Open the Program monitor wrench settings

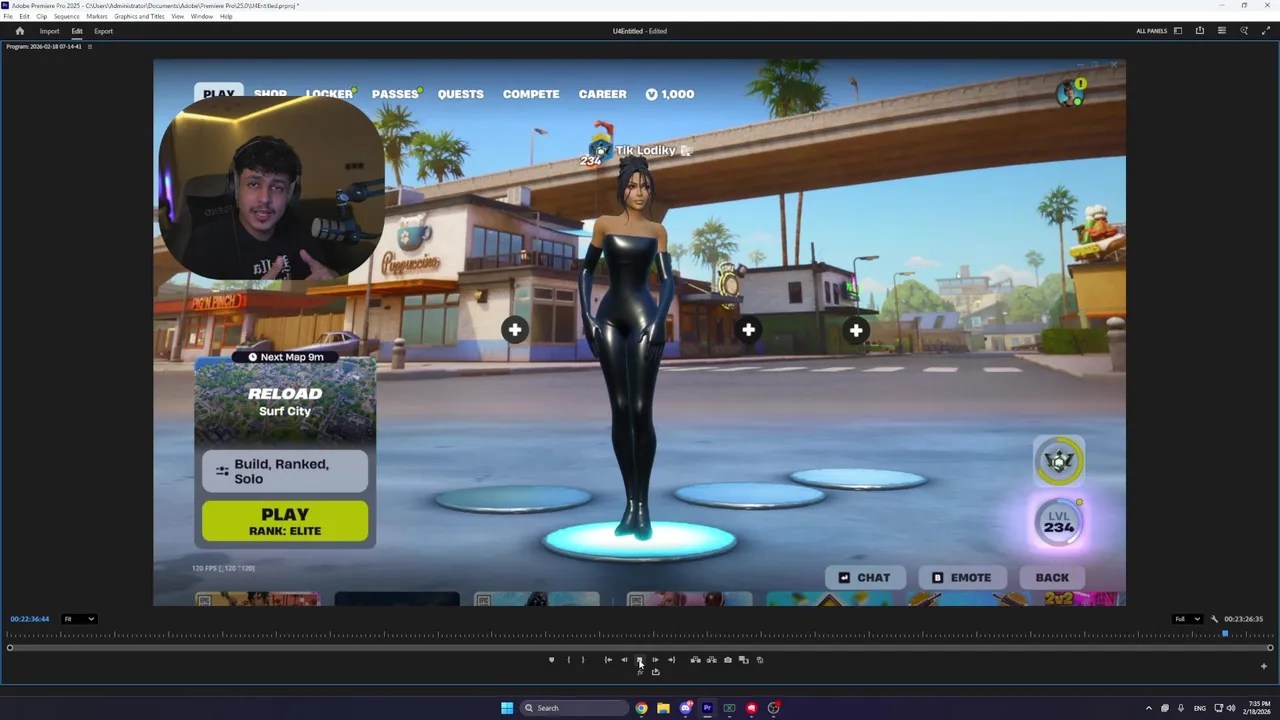tap(1214, 619)
